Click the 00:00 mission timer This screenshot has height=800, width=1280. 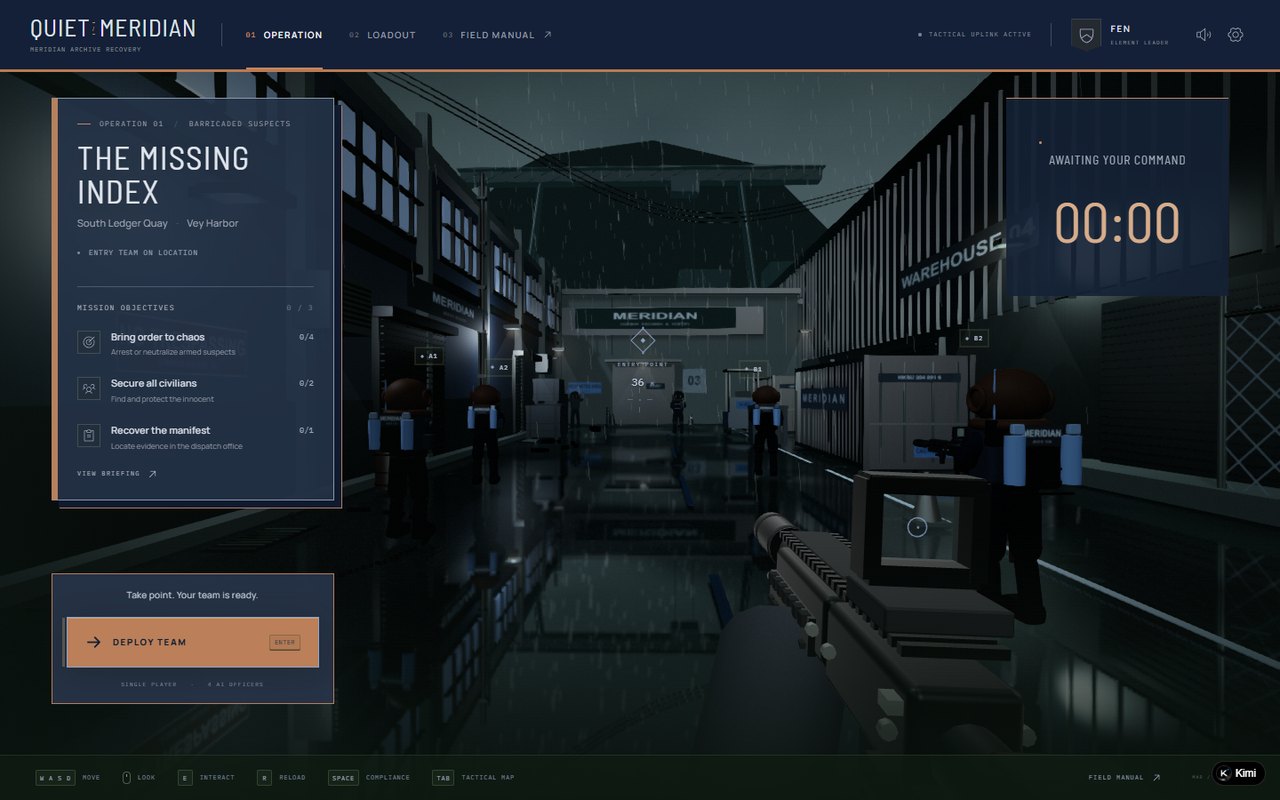[x=1117, y=222]
